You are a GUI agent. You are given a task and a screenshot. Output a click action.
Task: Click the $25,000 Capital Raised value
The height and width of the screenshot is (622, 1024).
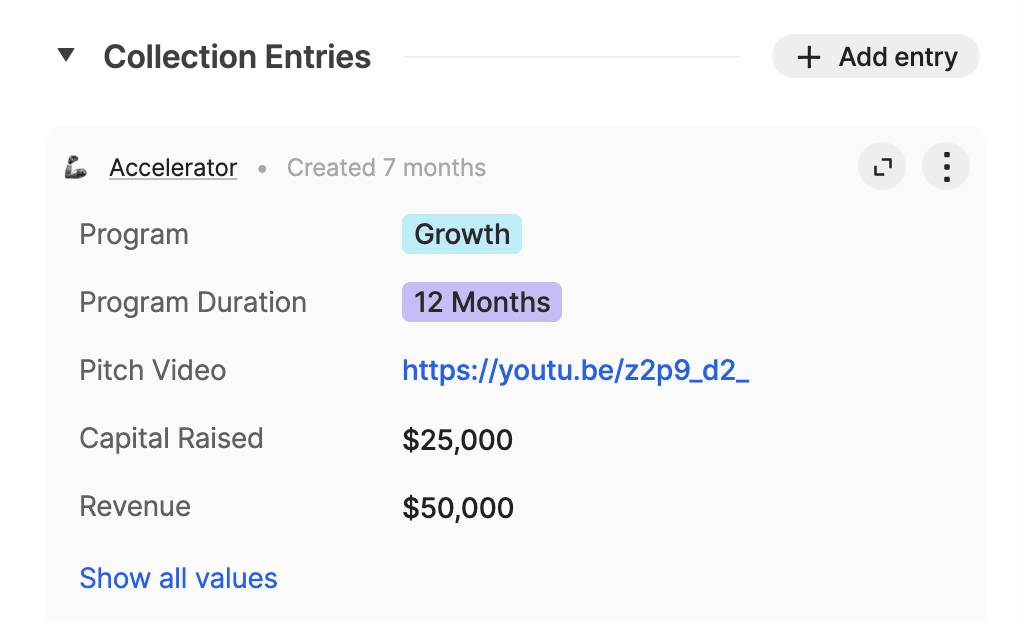tap(457, 440)
